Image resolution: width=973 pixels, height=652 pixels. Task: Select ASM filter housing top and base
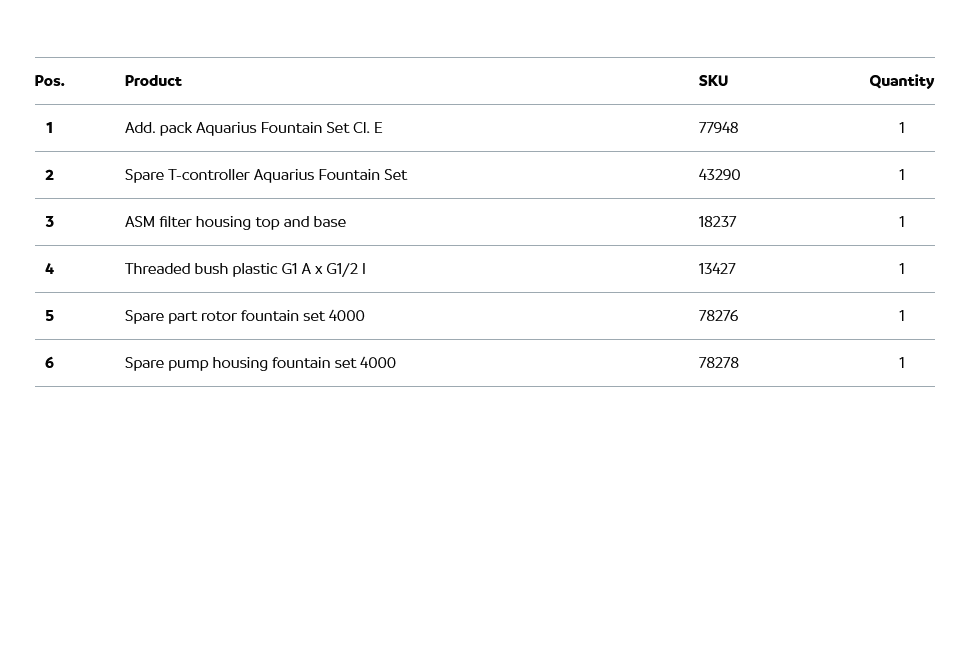235,222
